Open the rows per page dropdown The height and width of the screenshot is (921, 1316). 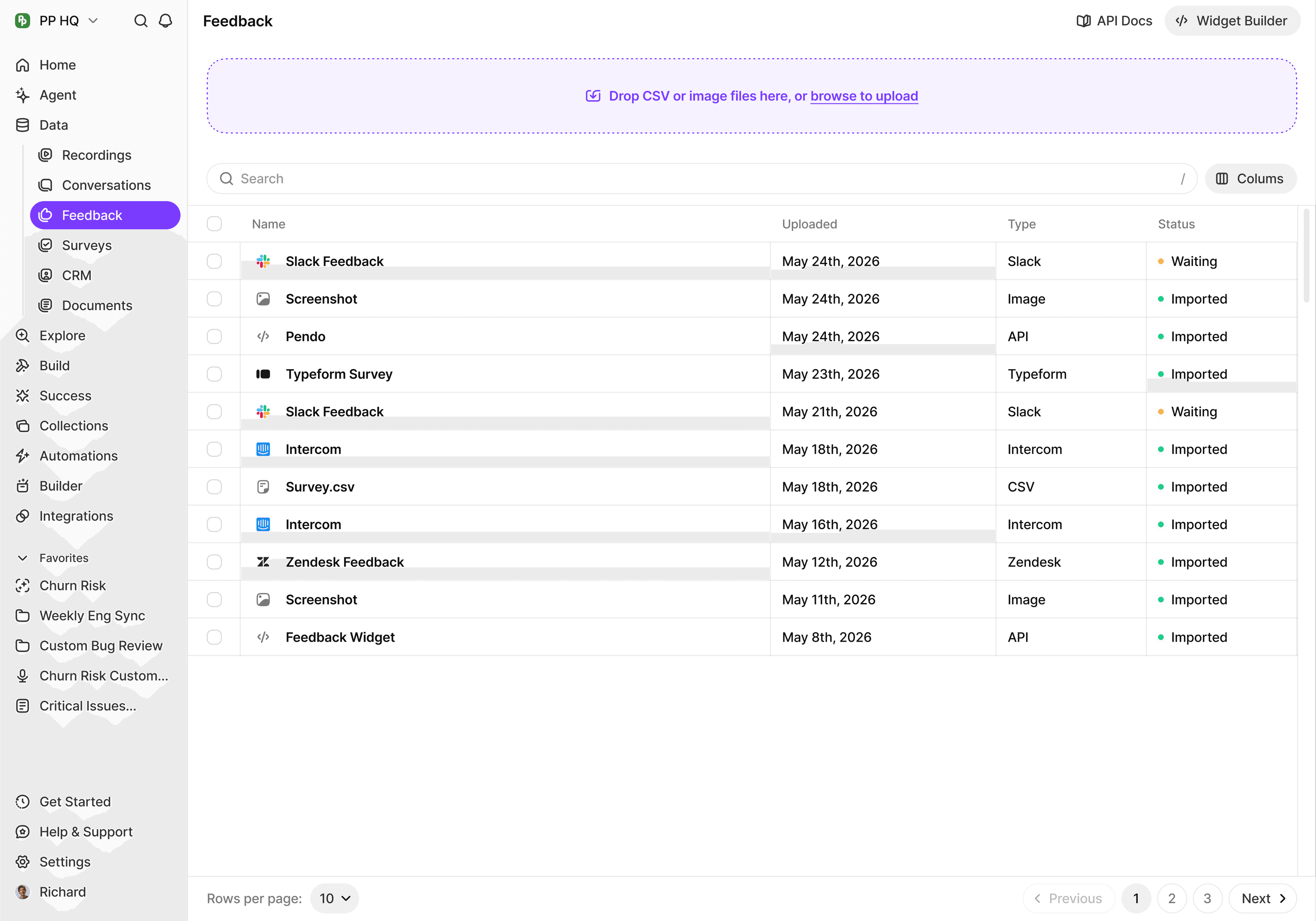[x=335, y=899]
